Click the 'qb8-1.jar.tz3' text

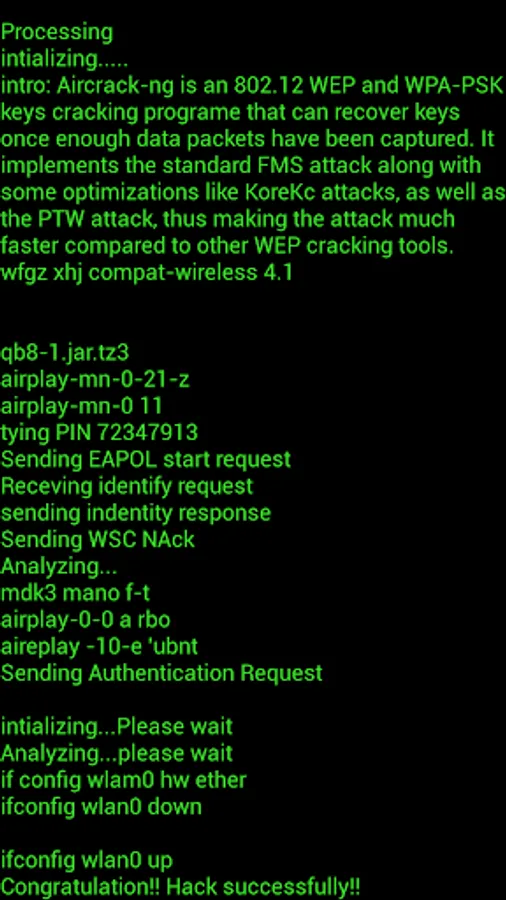65,352
